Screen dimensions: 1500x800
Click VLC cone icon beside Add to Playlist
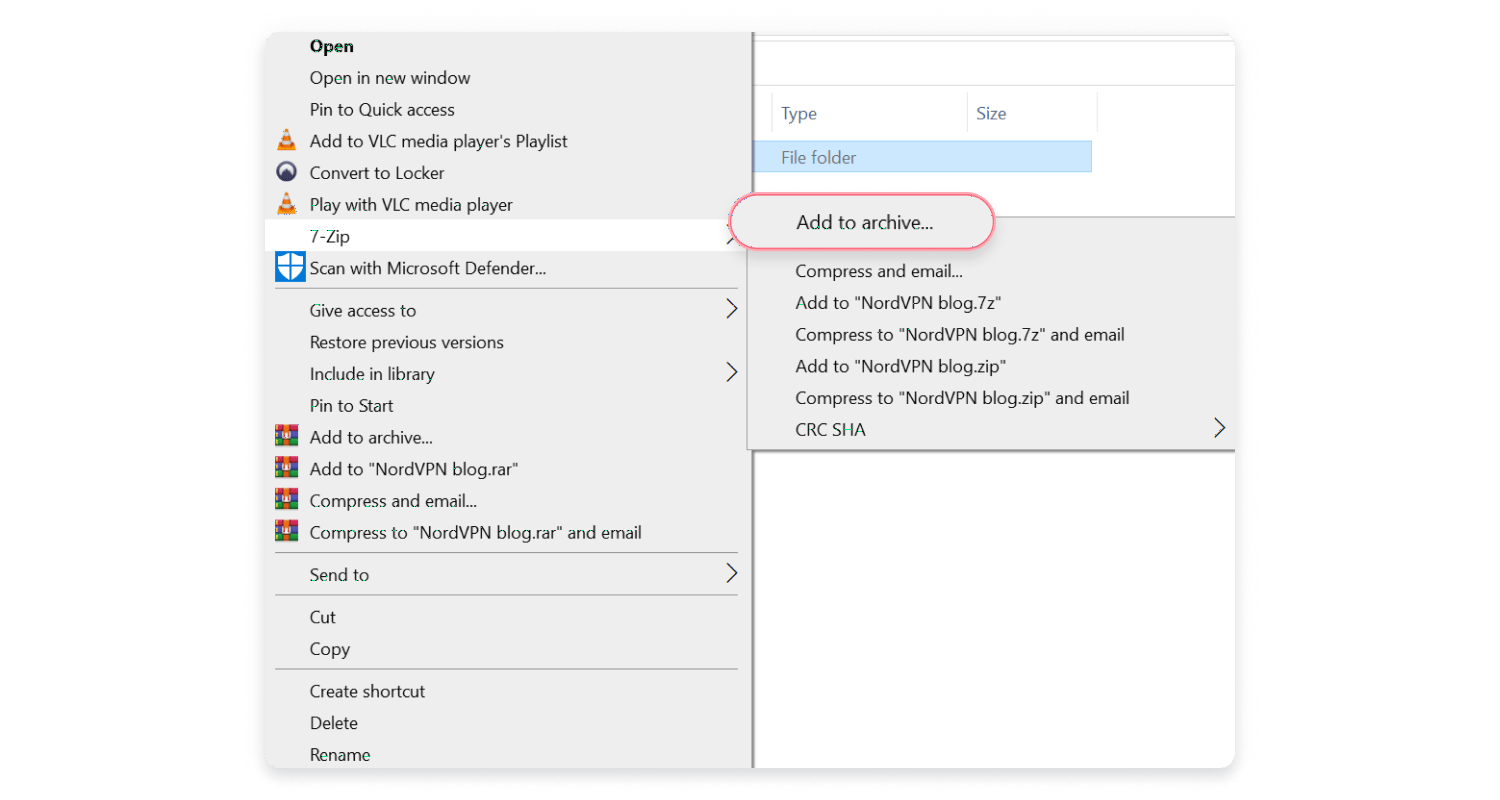(287, 141)
